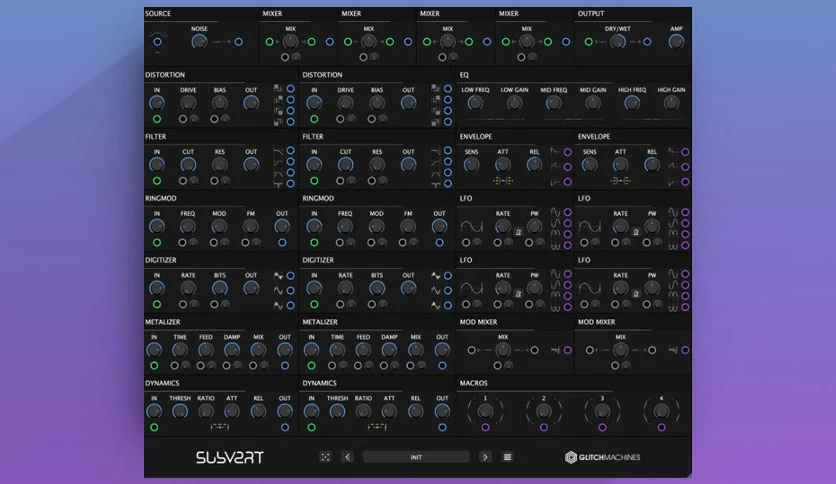Select the top shape radio in the top-right LFO

(x=685, y=212)
